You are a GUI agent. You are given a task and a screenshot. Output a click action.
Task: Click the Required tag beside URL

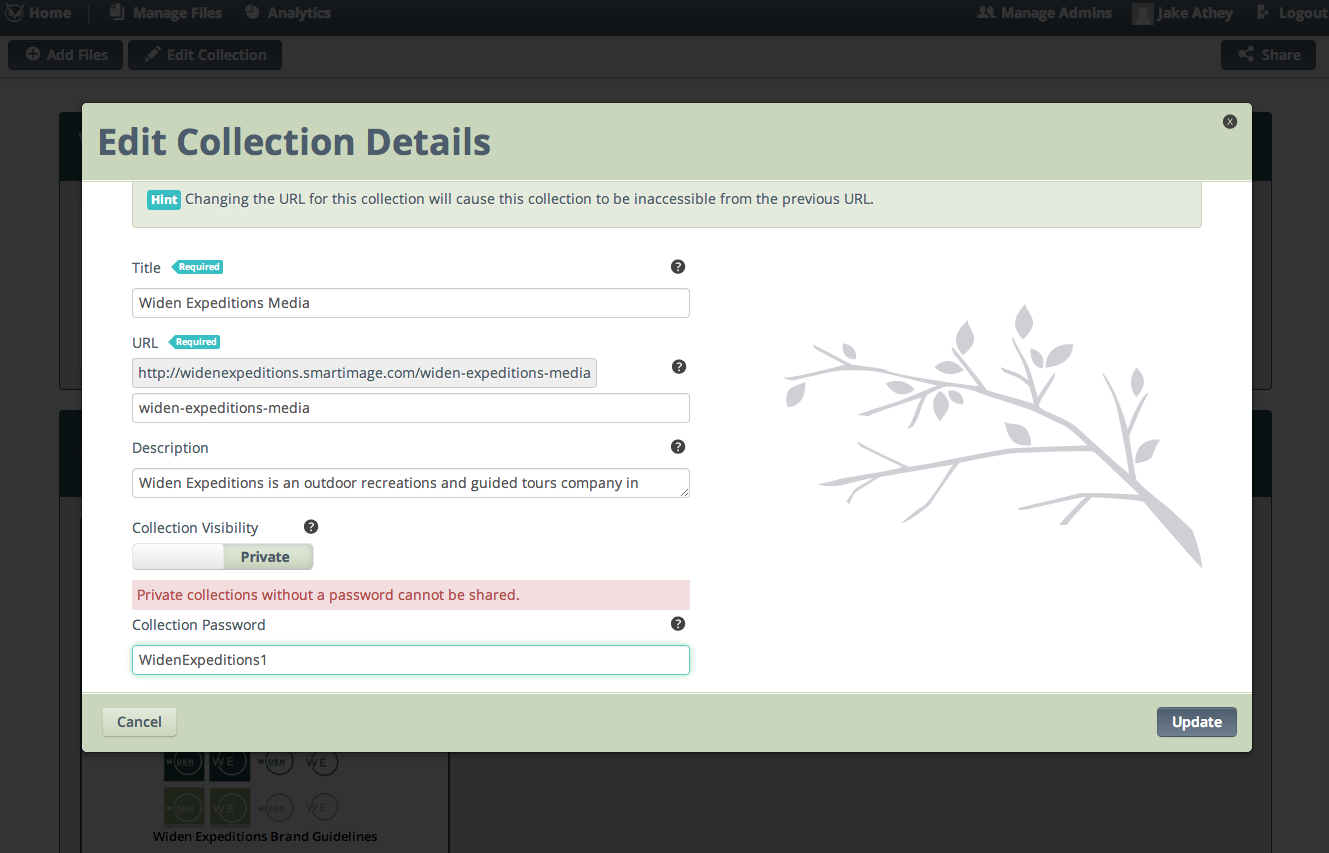[x=194, y=342]
